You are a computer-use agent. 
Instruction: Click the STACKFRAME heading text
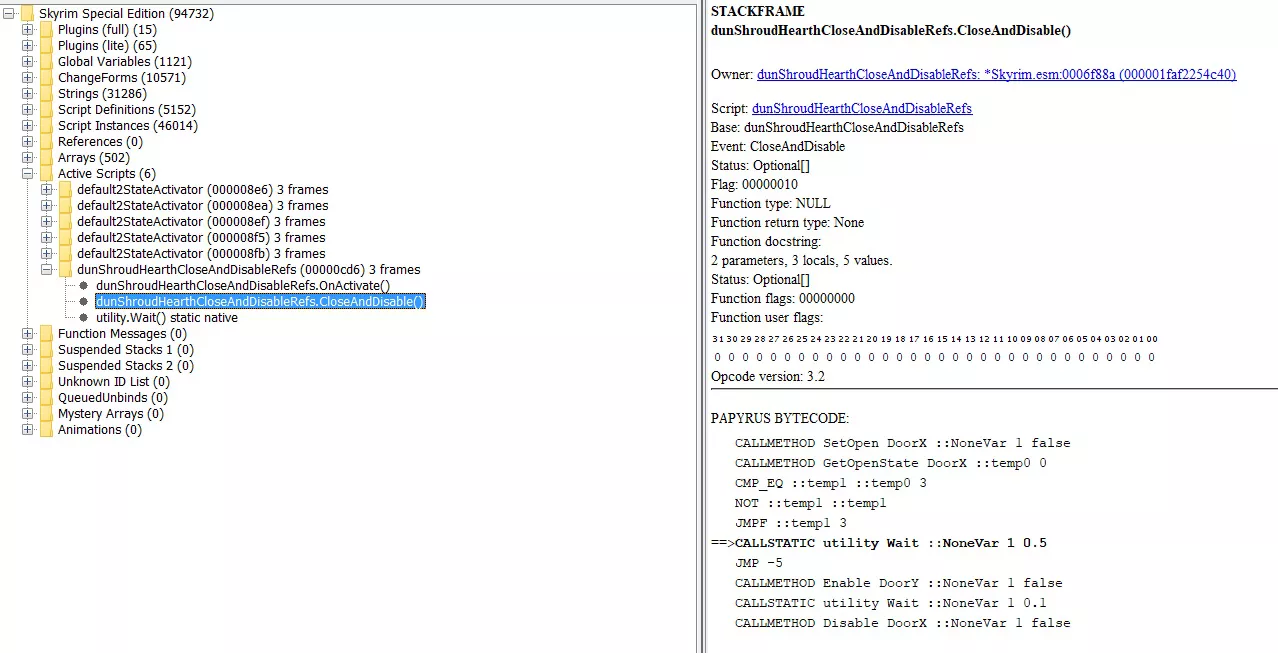[757, 11]
